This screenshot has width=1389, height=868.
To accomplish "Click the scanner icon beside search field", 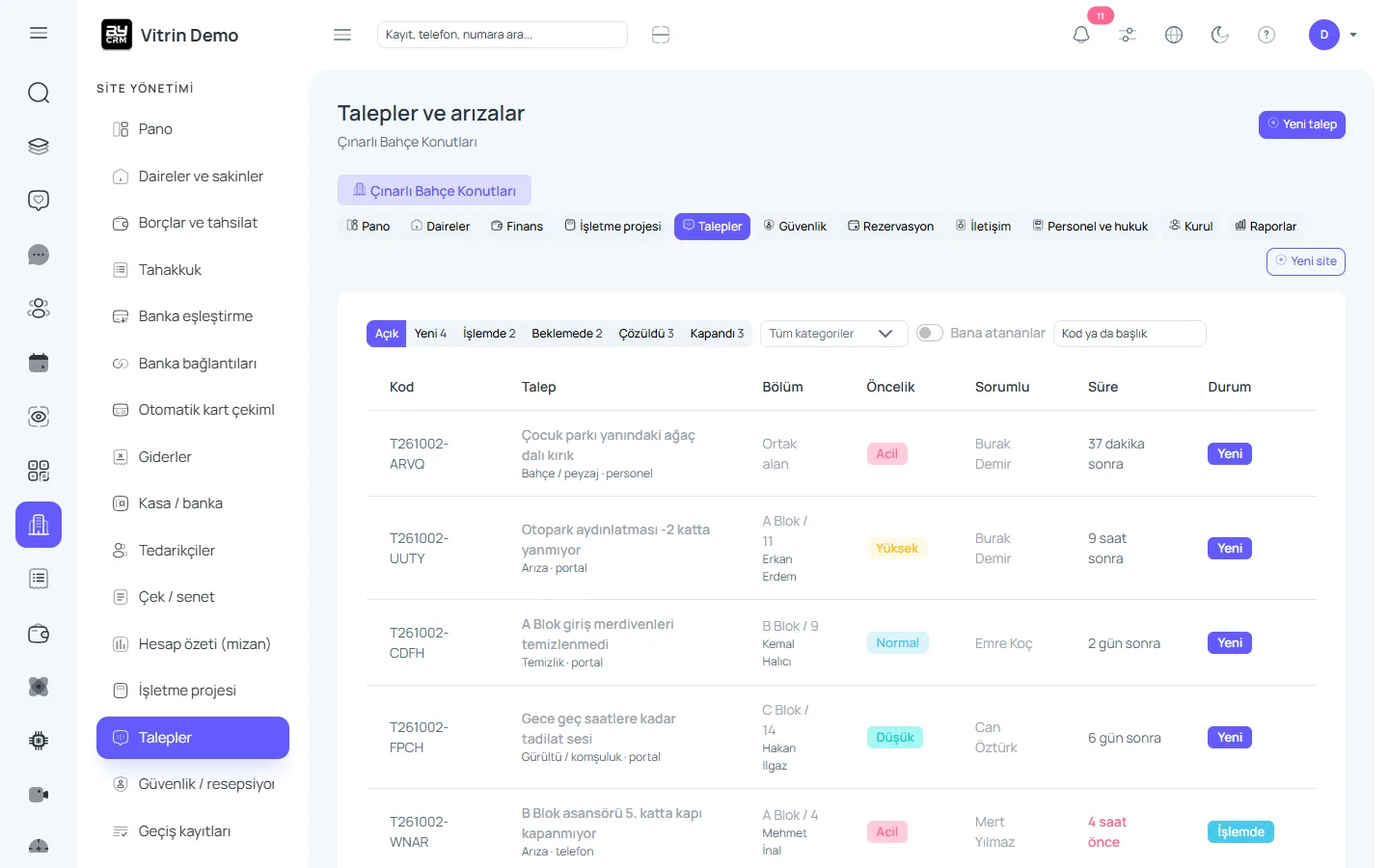I will [x=661, y=35].
